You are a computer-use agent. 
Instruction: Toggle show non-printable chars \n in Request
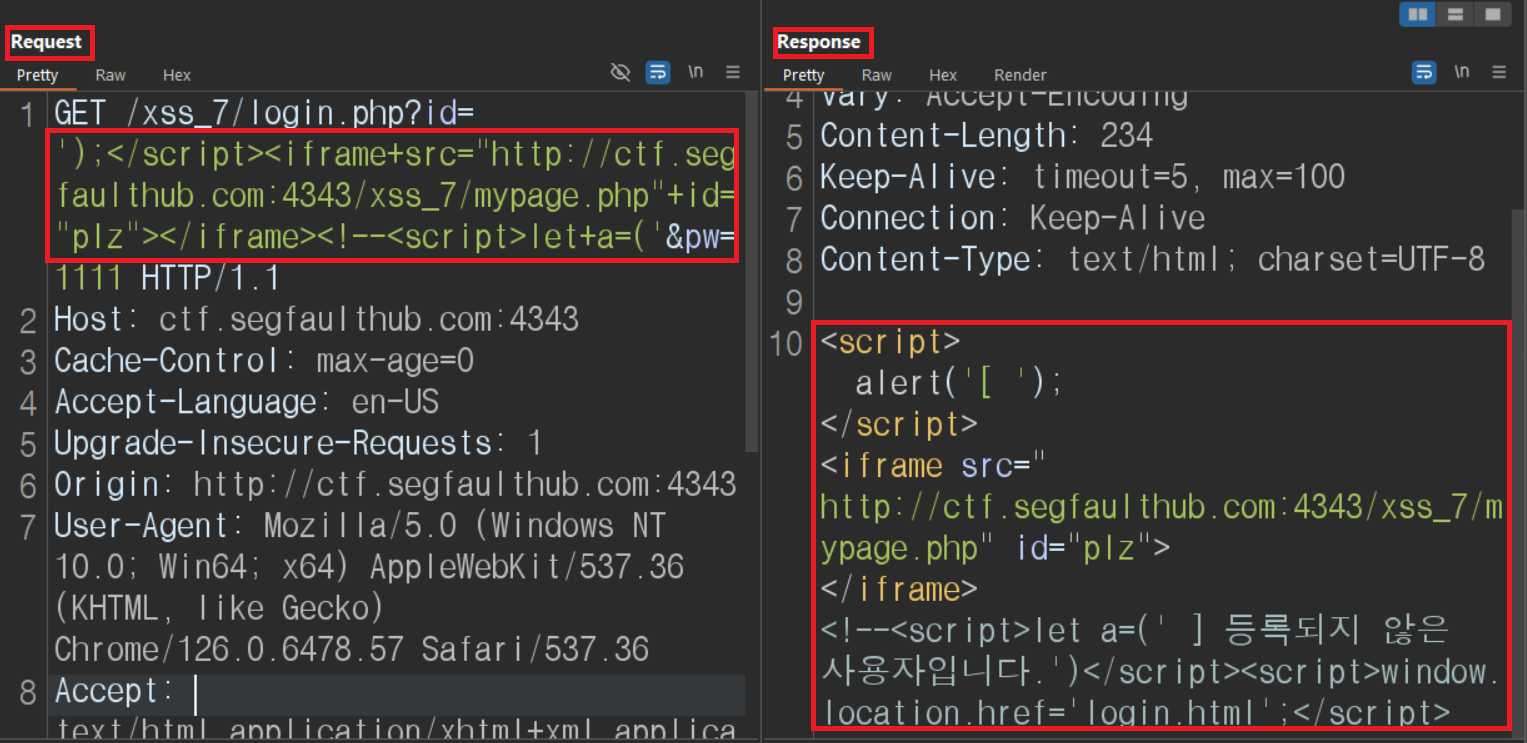click(695, 72)
